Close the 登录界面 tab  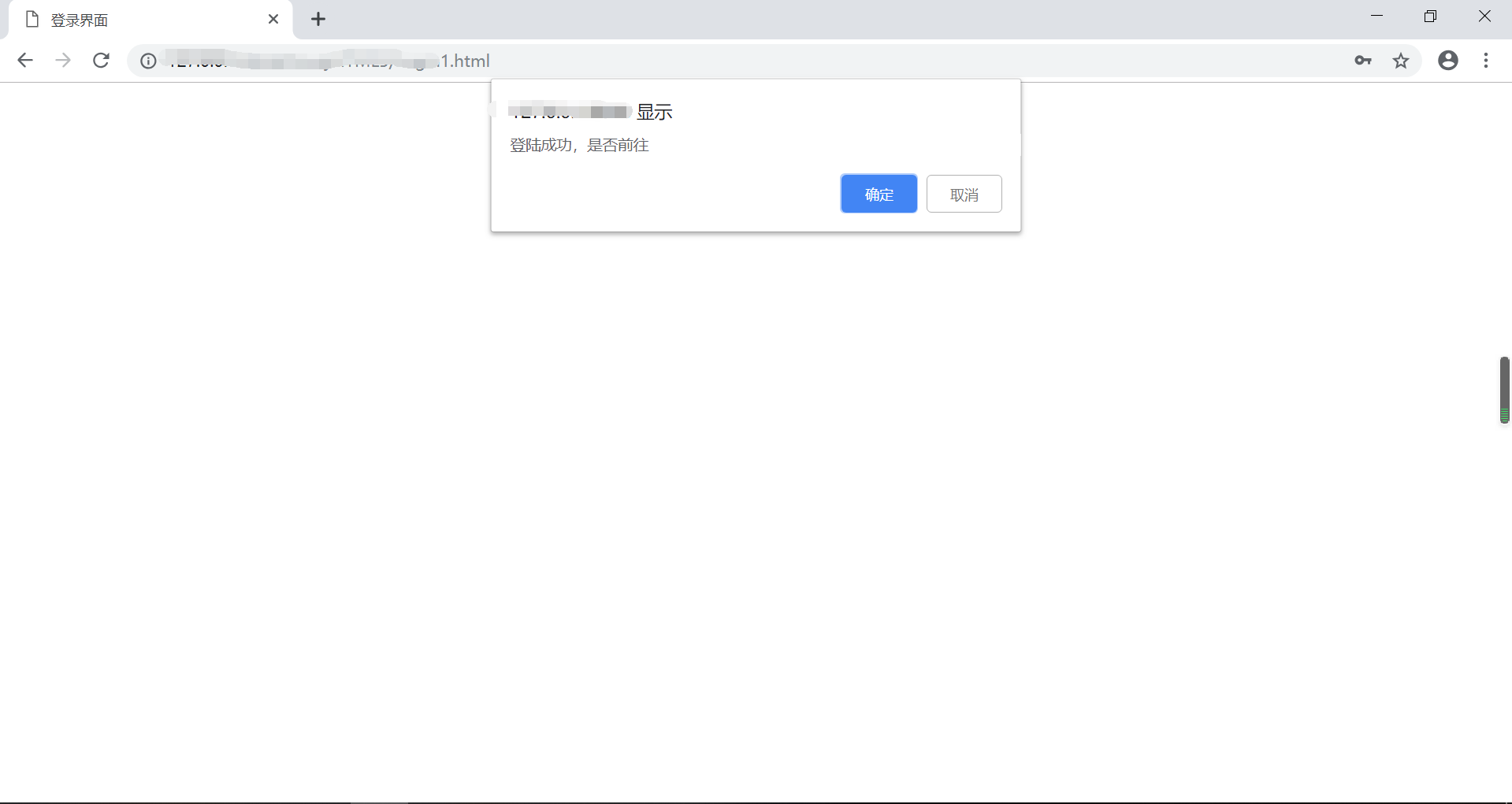tap(273, 19)
